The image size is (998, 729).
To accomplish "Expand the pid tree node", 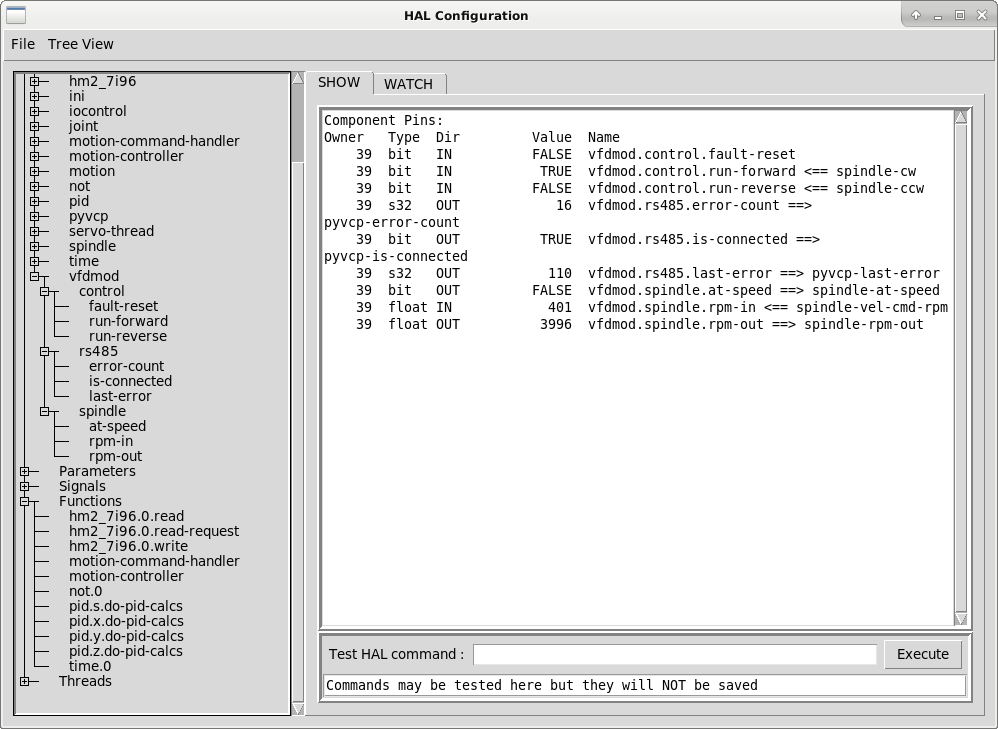I will (34, 201).
